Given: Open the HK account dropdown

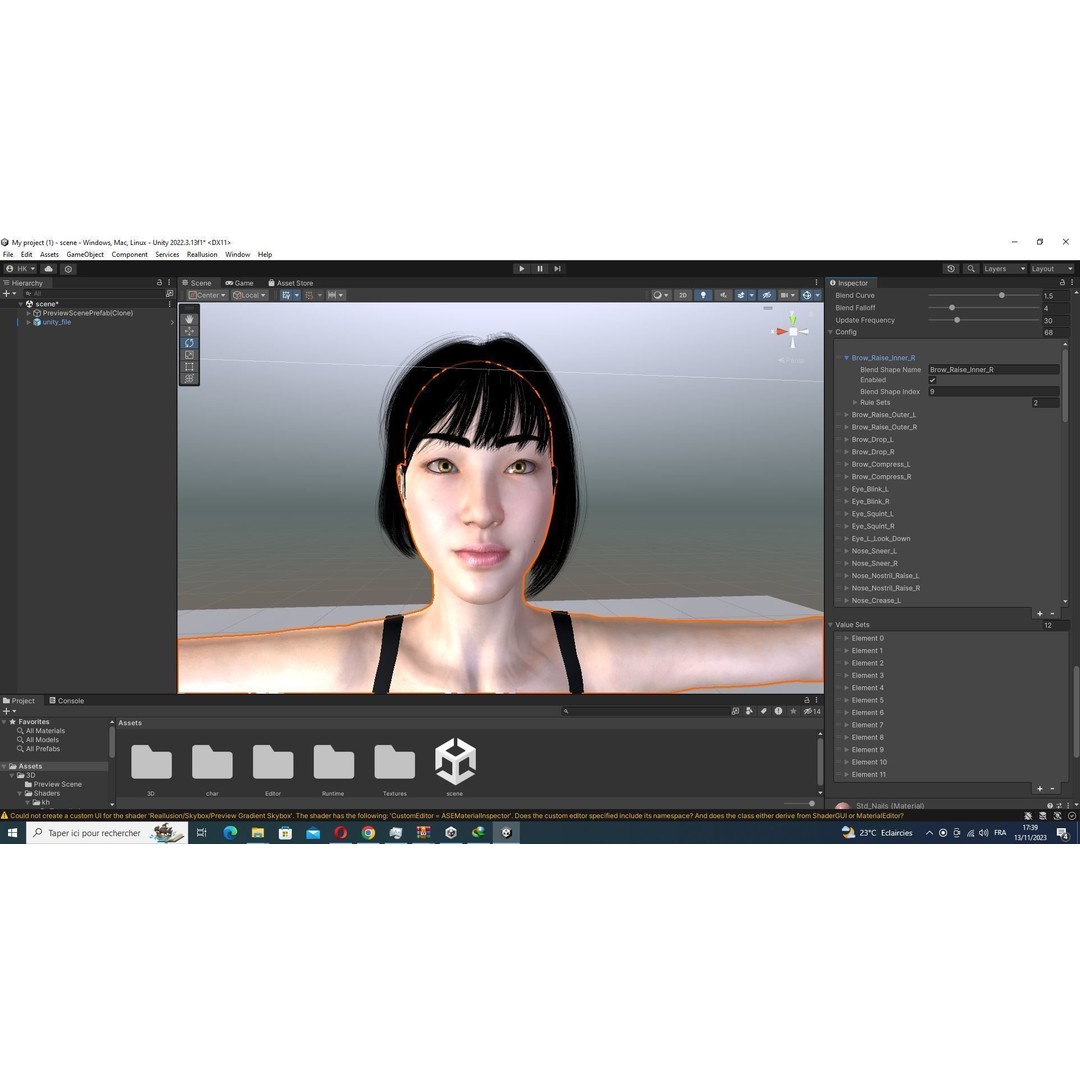Looking at the screenshot, I should tap(21, 269).
